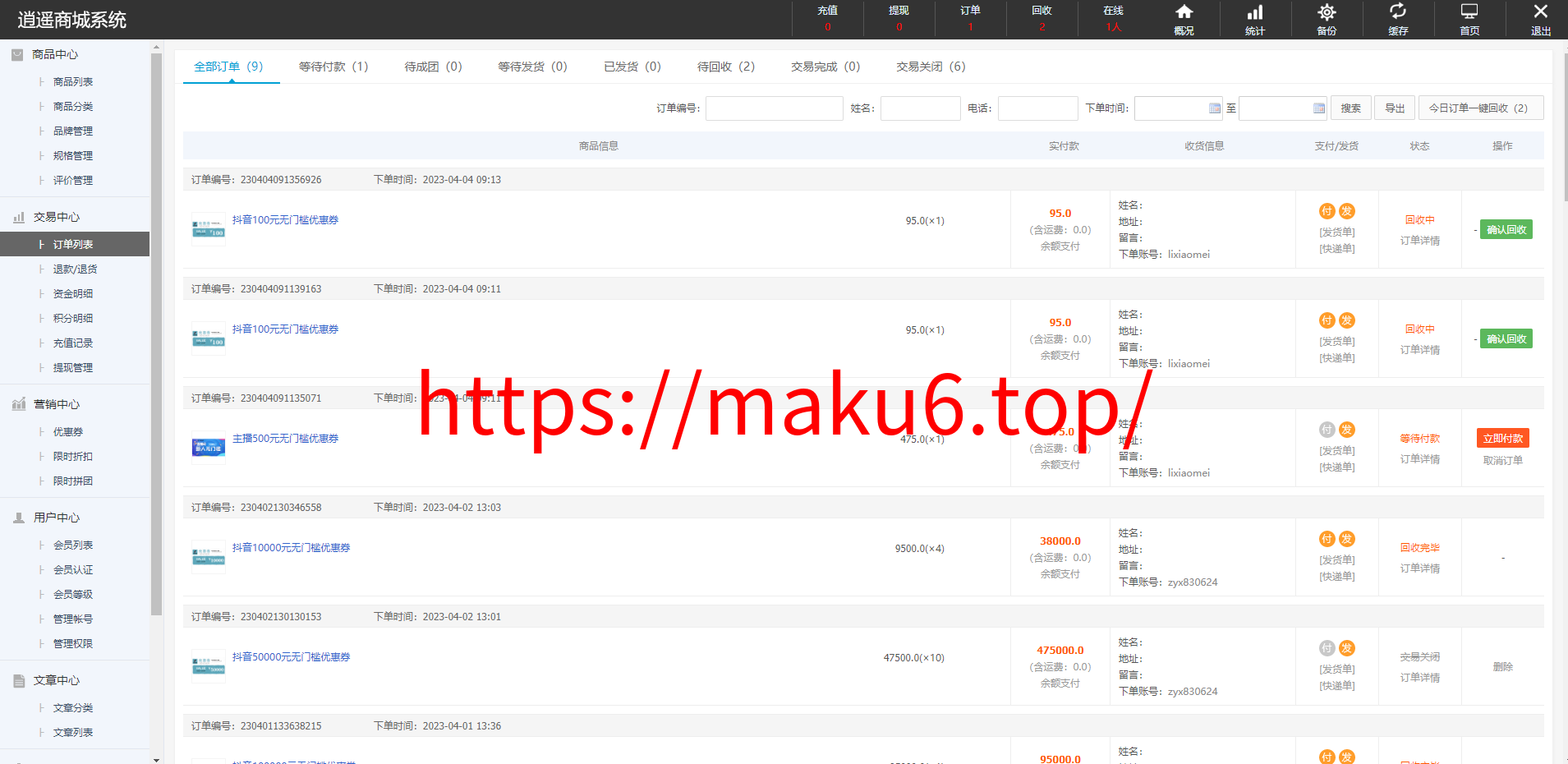1568x764 pixels.
Task: Open 资金明细 in the sidebar
Action: pyautogui.click(x=73, y=294)
